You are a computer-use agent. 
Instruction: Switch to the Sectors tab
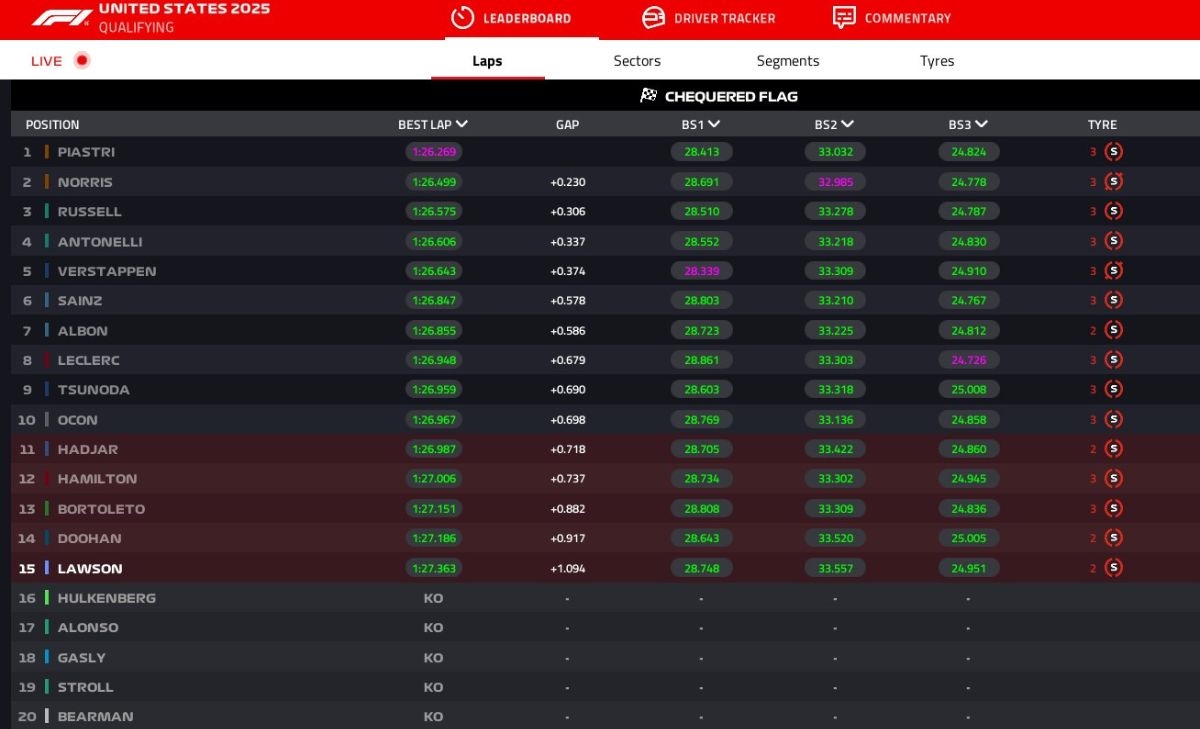tap(637, 61)
